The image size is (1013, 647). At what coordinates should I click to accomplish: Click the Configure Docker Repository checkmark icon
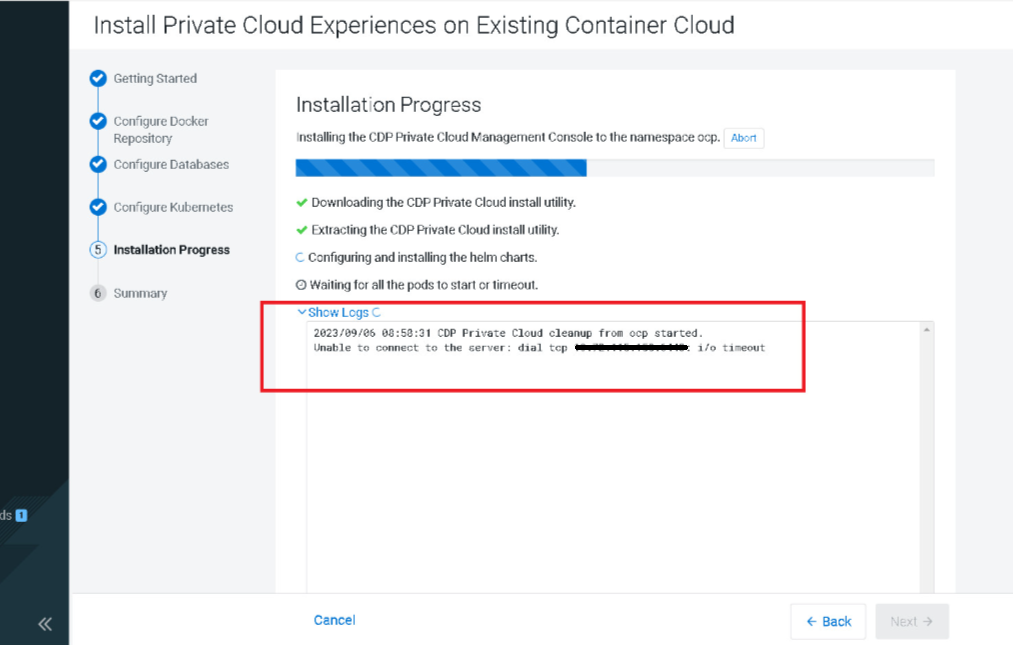[97, 121]
